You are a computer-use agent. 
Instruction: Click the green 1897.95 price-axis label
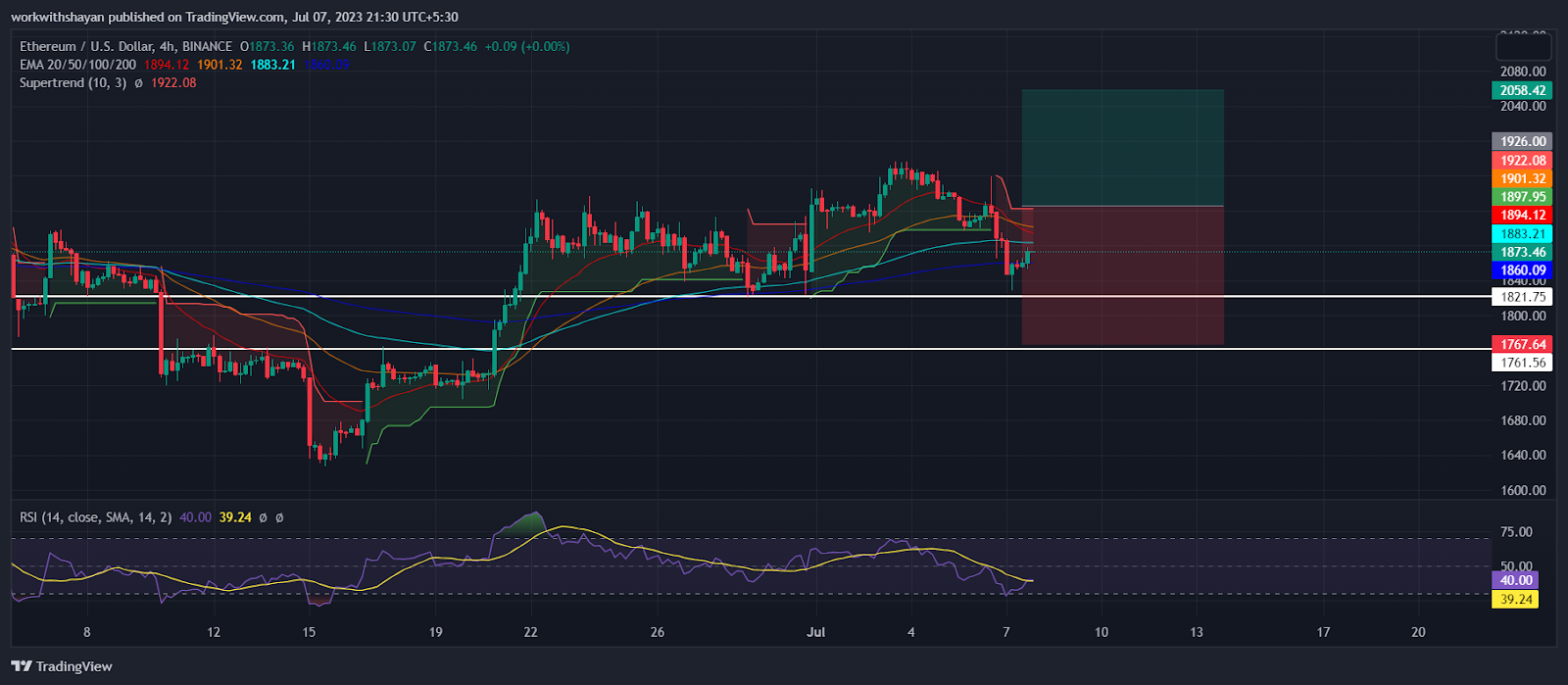(1523, 197)
